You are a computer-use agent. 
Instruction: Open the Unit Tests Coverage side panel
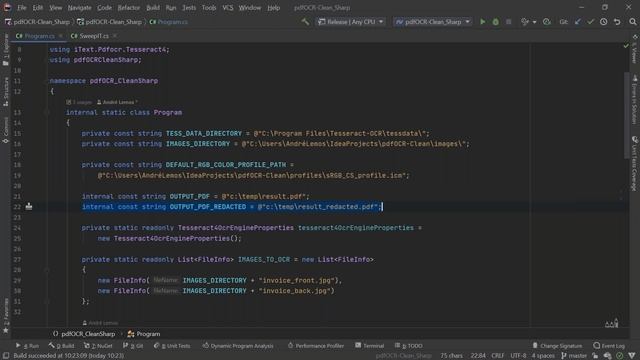tap(635, 163)
